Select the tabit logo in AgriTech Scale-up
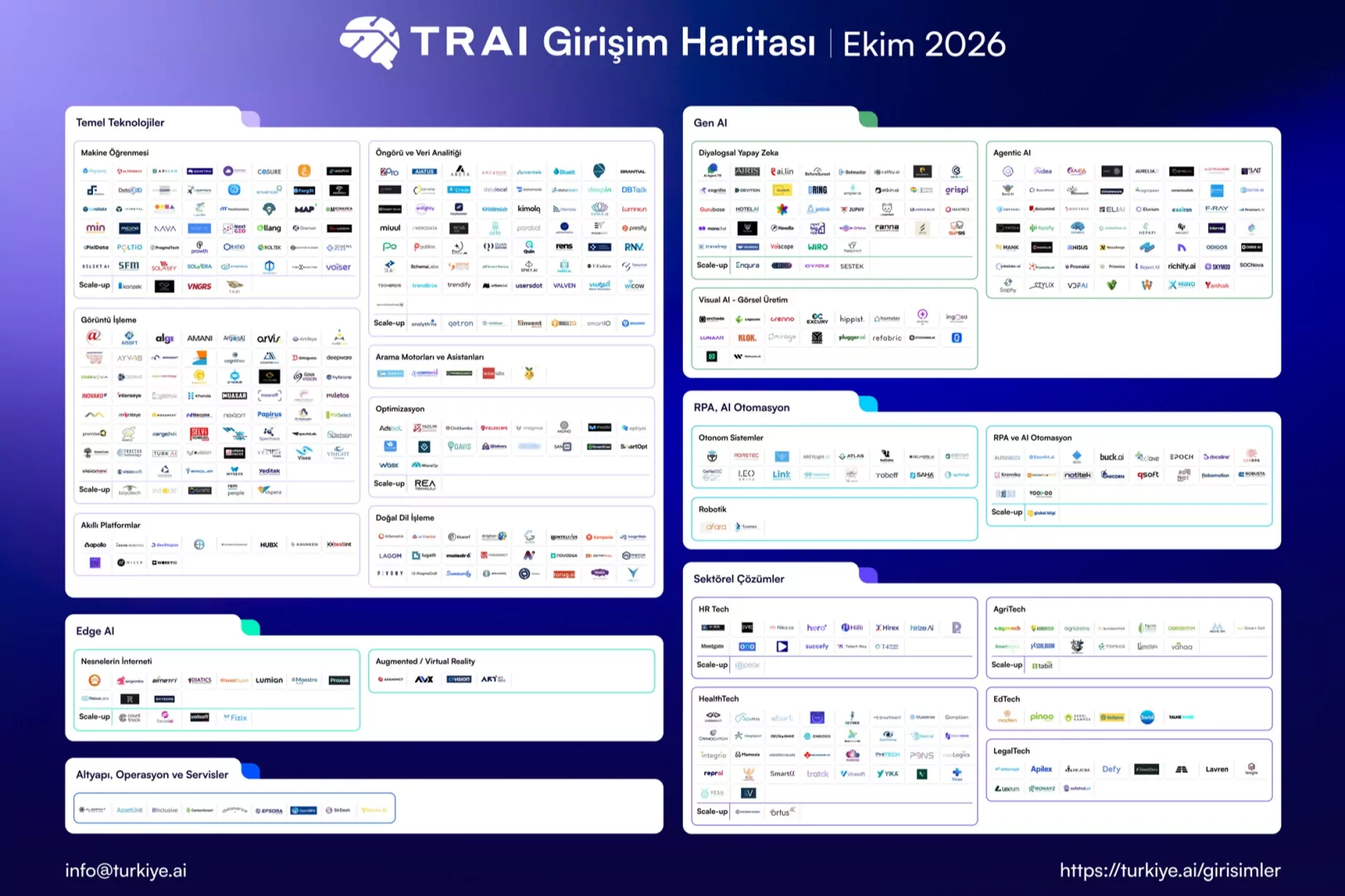The width and height of the screenshot is (1345, 896). point(1042,665)
